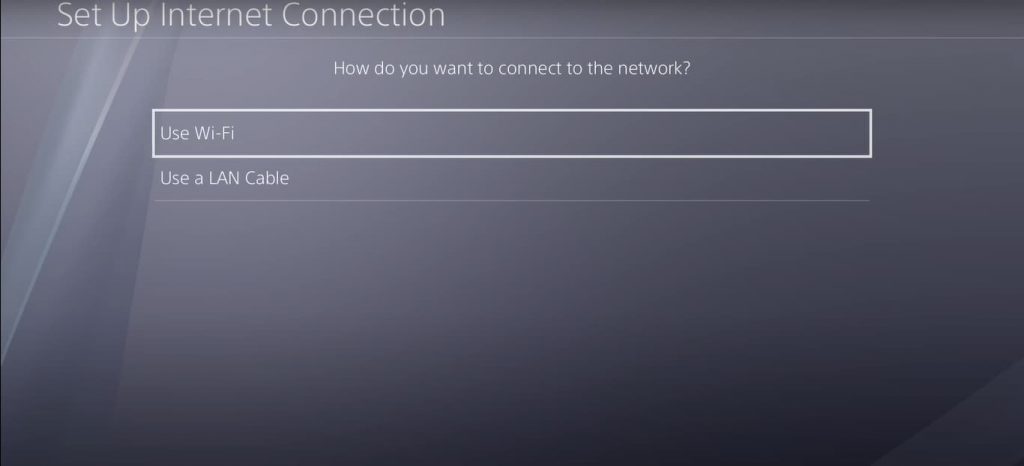
Task: Click the highlighted Use Wi-Fi row
Action: (511, 133)
